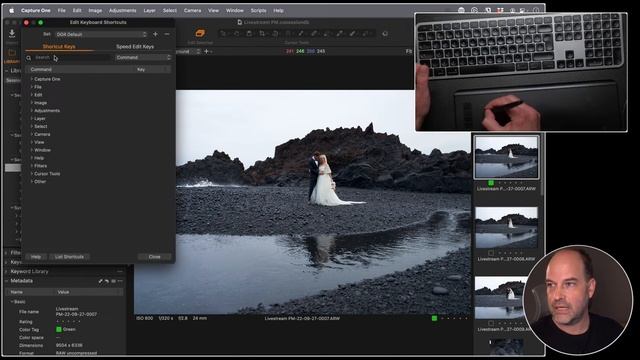
Task: Click the Green color tag swatch in Metadata
Action: click(58, 329)
